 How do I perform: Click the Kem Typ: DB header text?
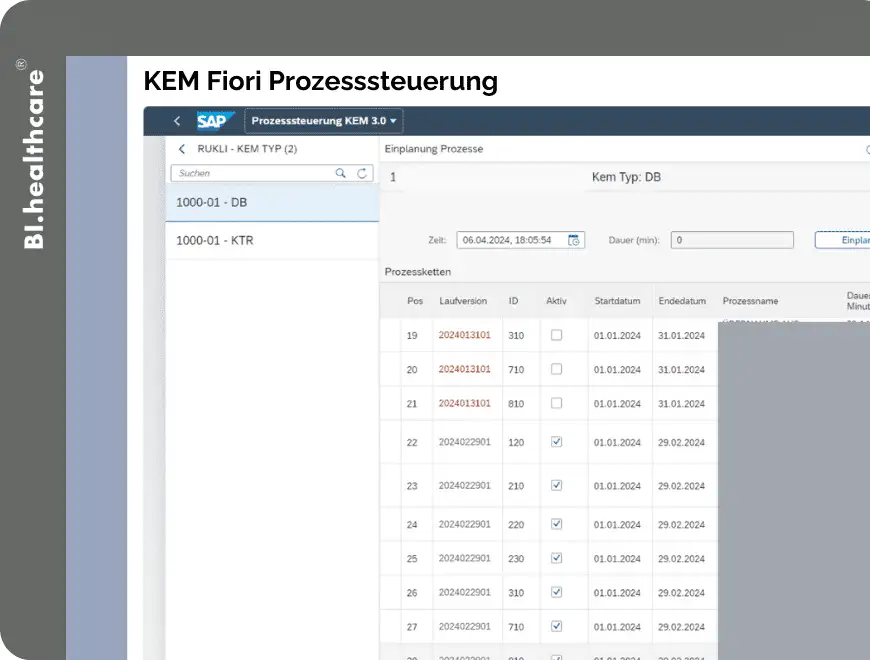tap(626, 177)
